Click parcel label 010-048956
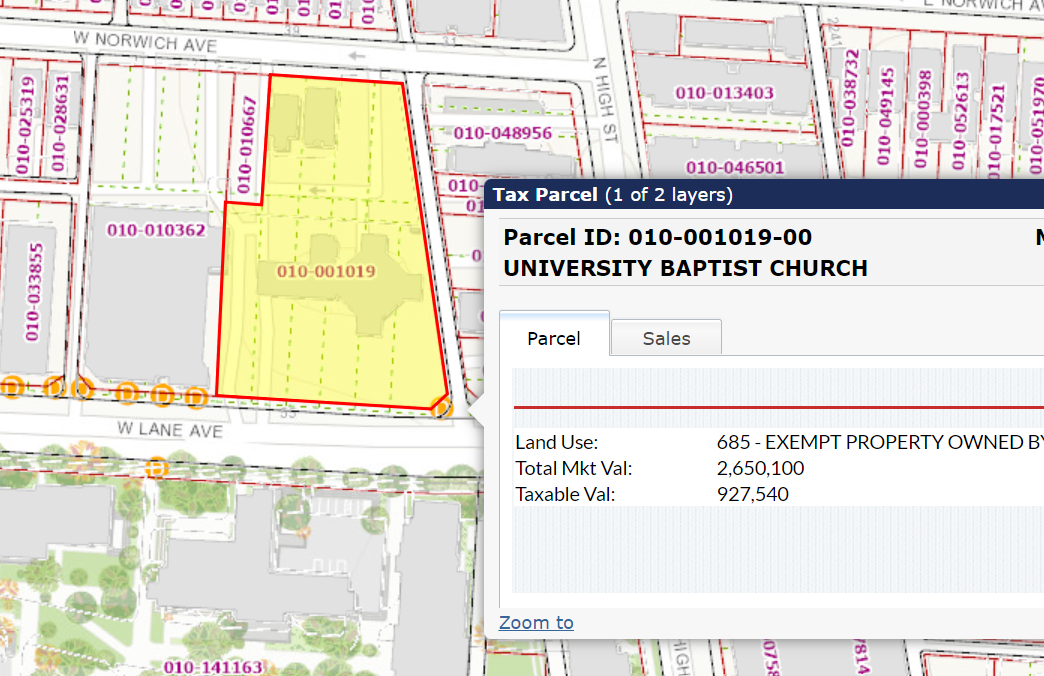The height and width of the screenshot is (676, 1044). tap(503, 133)
